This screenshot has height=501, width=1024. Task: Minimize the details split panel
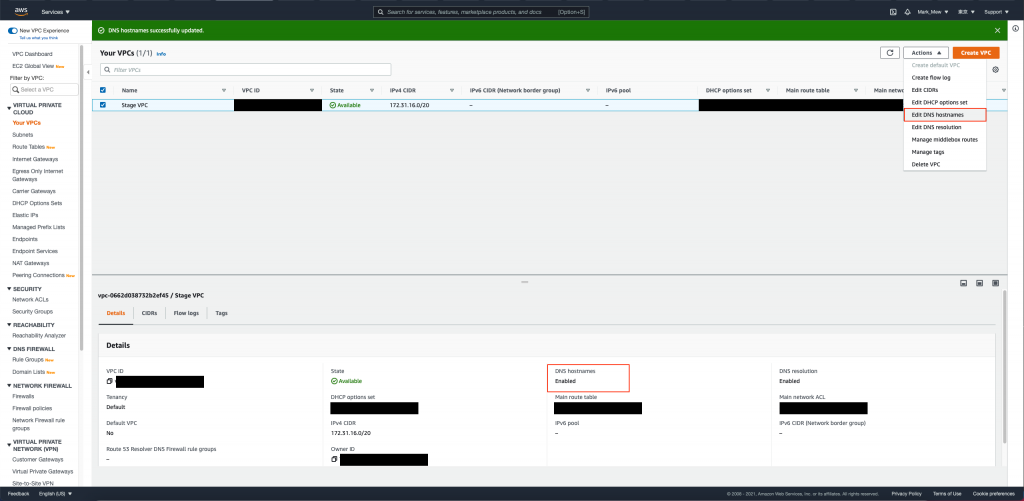coord(963,283)
